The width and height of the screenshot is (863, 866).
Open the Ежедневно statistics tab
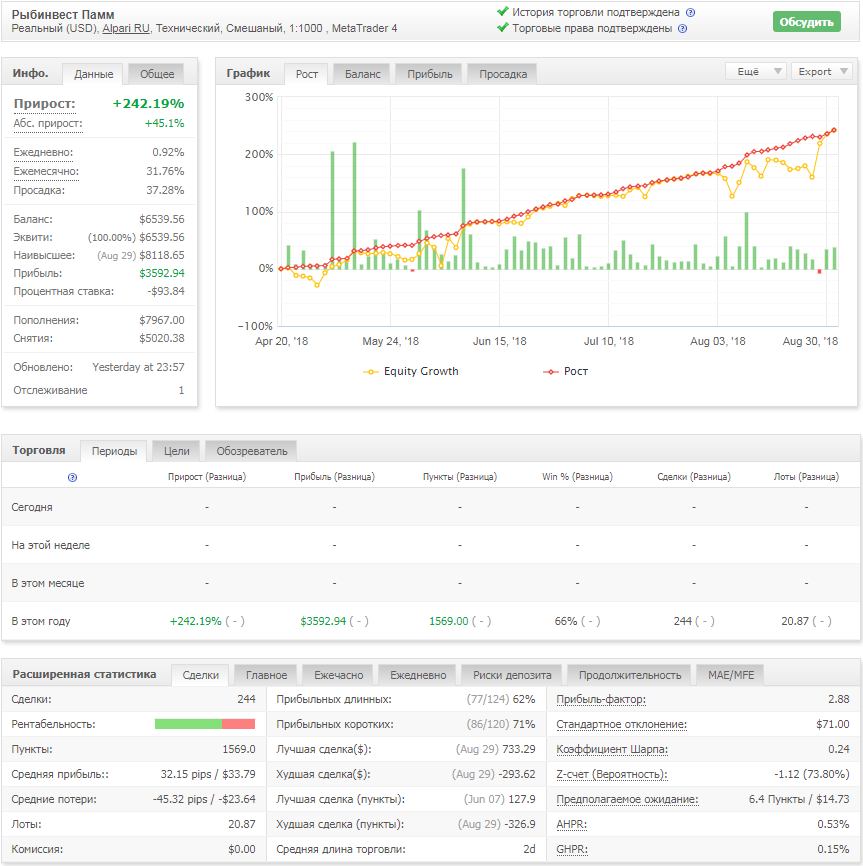pos(418,675)
